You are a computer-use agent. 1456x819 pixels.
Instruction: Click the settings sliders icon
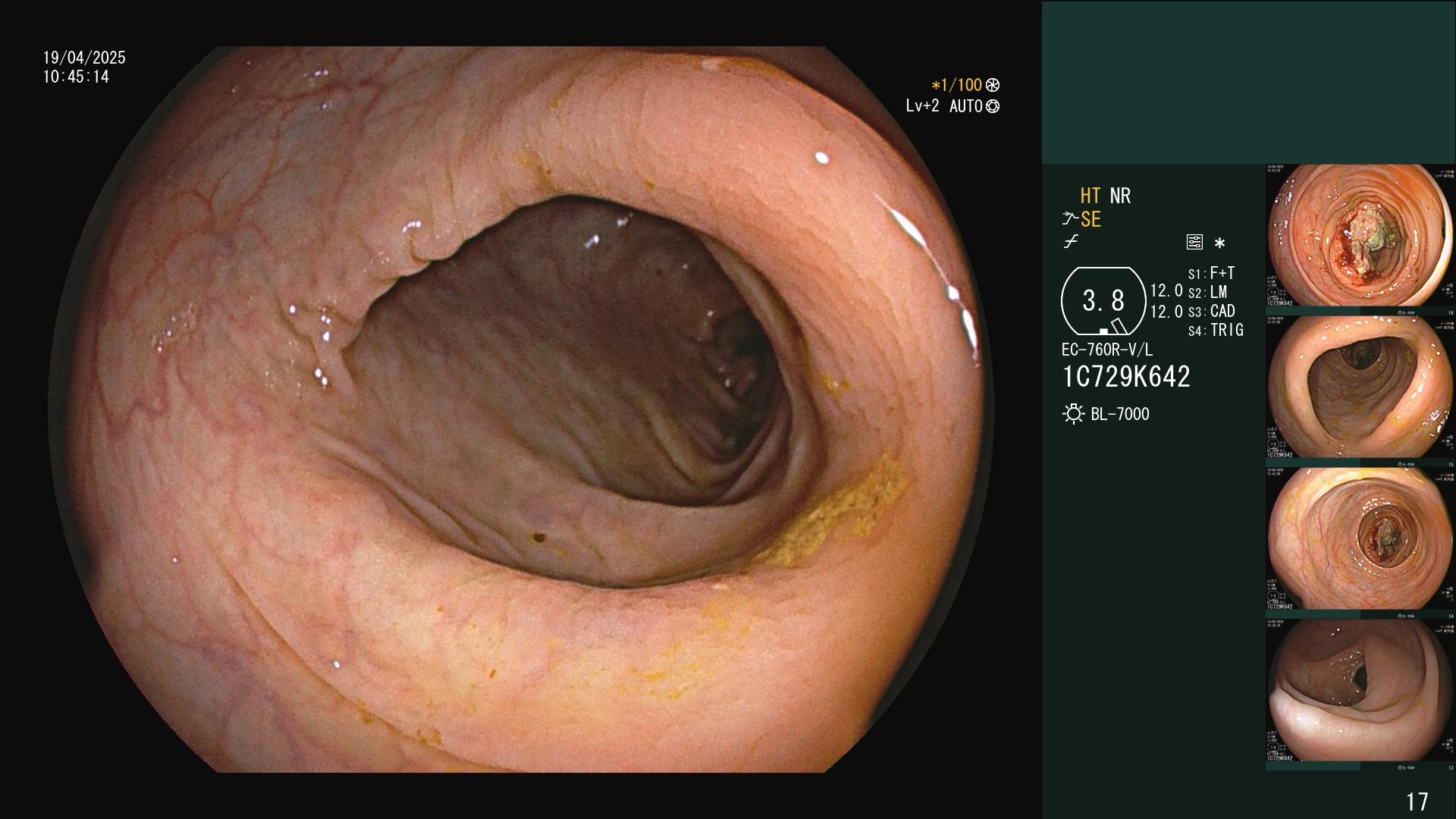[1194, 242]
